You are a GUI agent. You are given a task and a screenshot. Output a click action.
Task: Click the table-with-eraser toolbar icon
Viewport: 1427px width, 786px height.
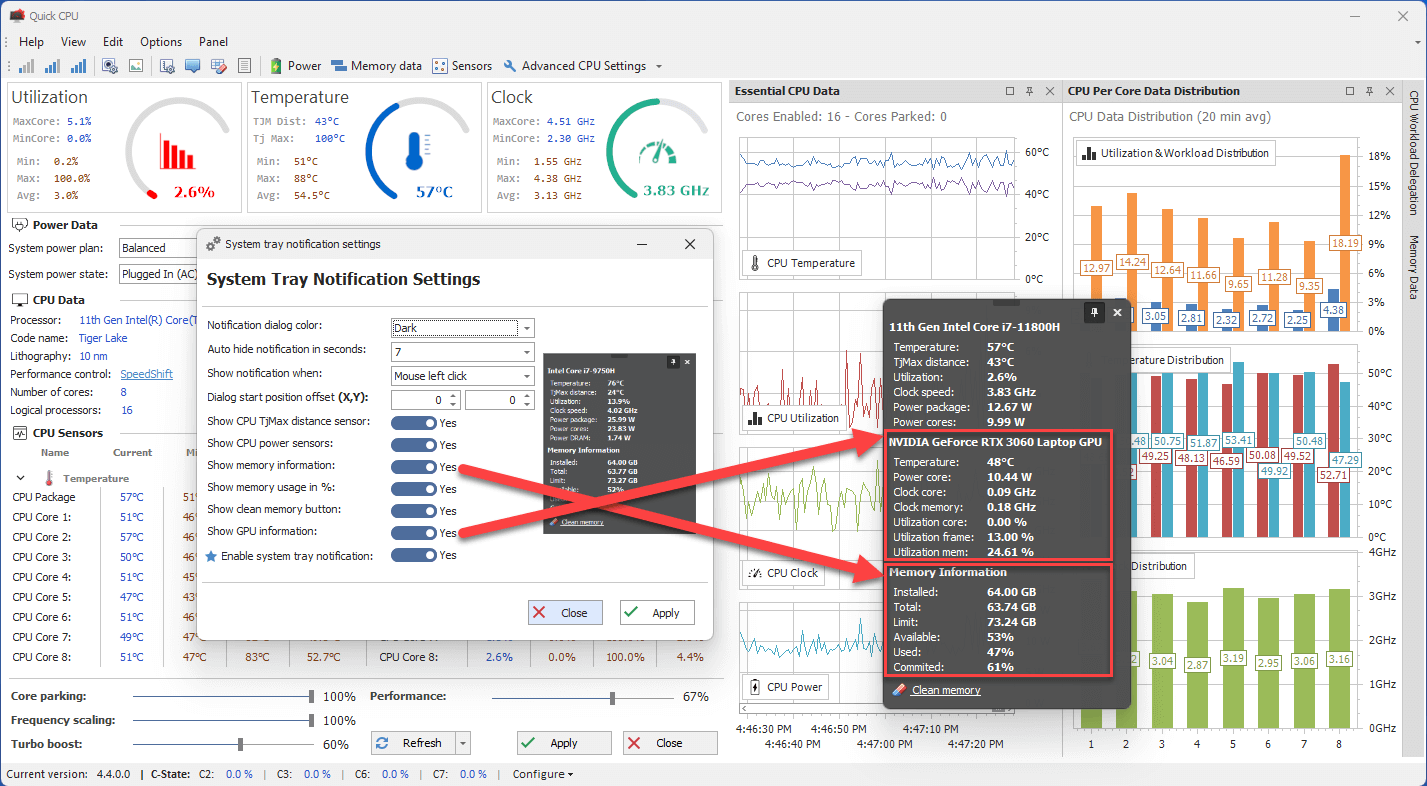click(x=218, y=66)
